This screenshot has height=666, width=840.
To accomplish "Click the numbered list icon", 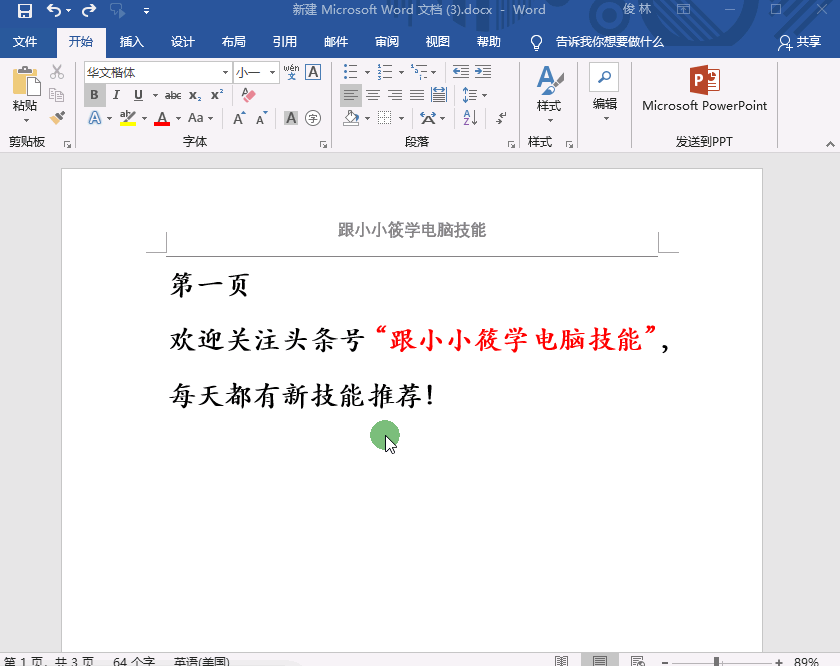I will click(385, 72).
